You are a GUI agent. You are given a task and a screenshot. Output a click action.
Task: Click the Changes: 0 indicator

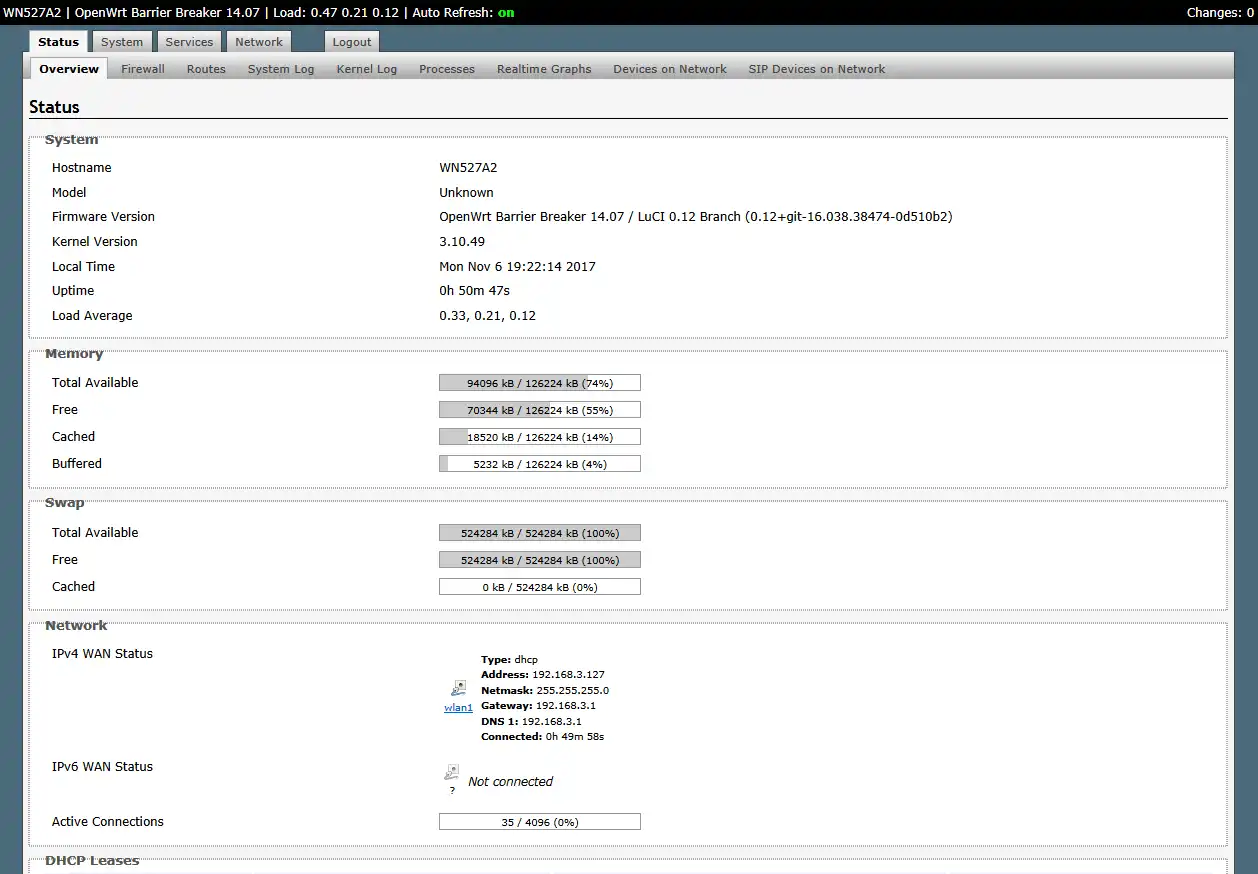point(1220,13)
